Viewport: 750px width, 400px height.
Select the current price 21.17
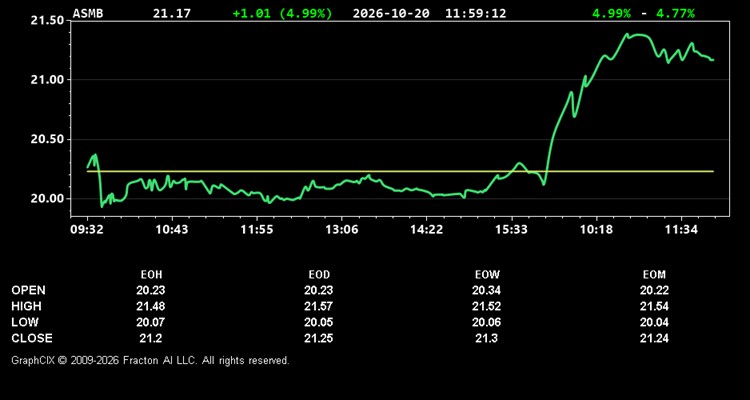coord(172,13)
